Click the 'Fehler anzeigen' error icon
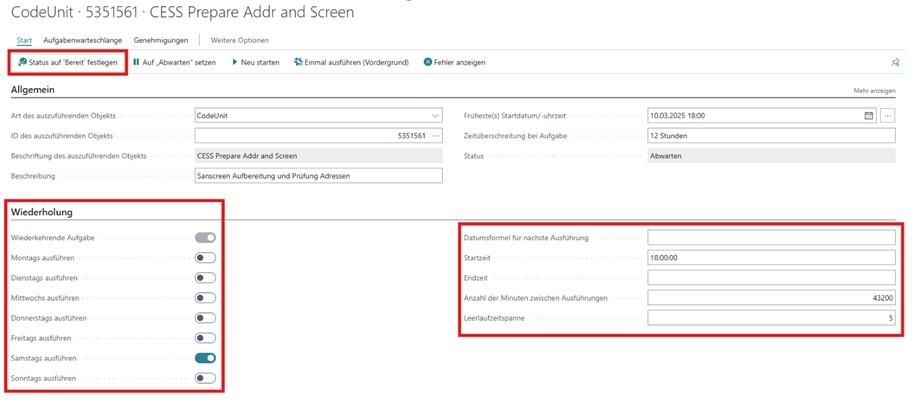The image size is (921, 403). (428, 62)
